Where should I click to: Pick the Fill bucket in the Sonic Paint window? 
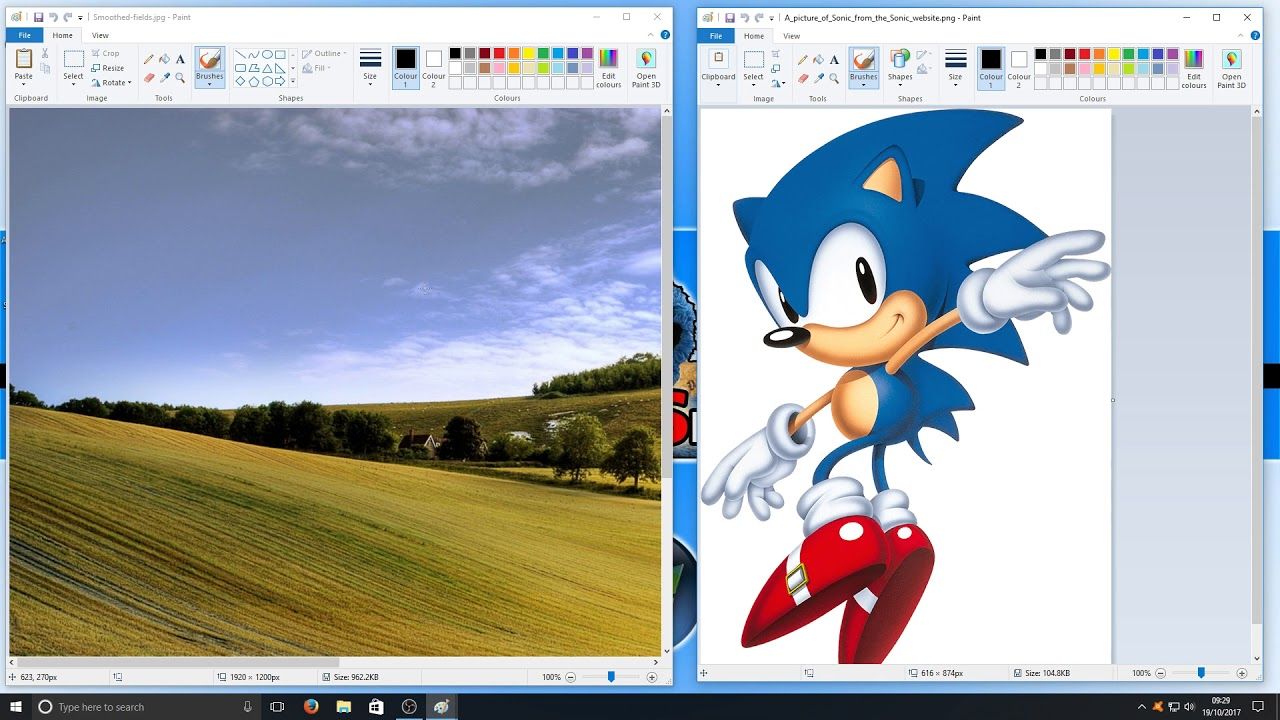tap(818, 60)
